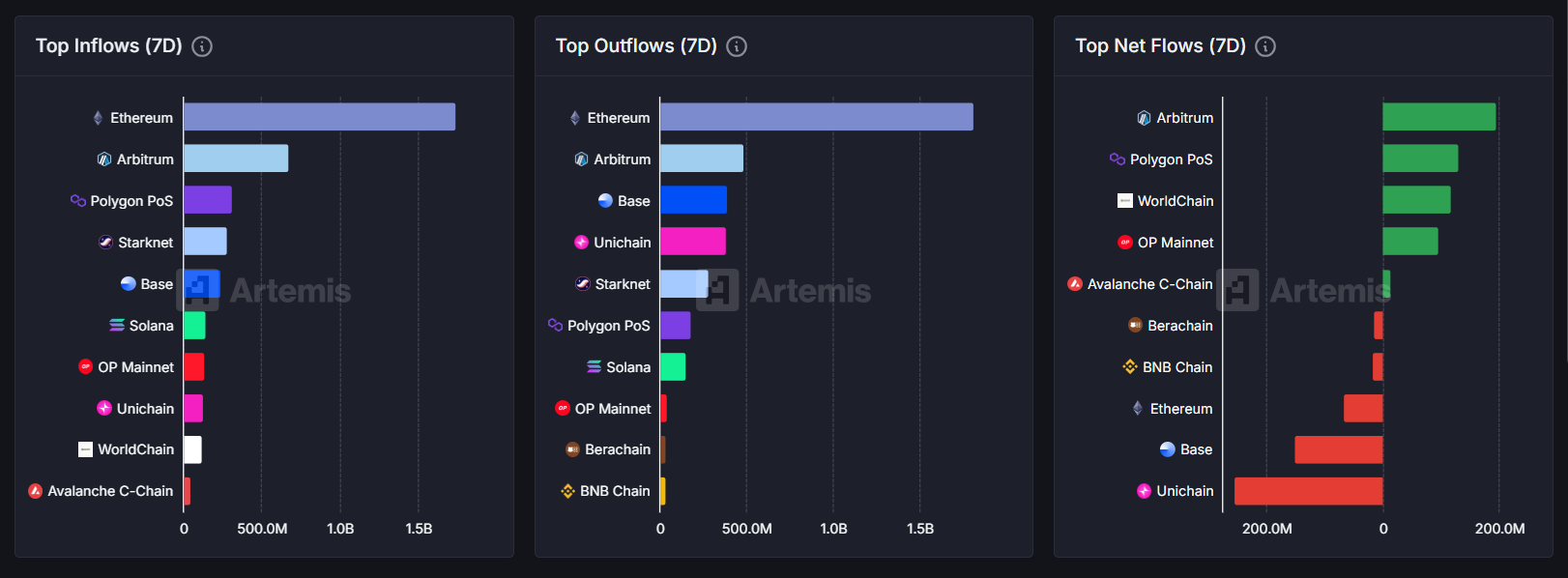Click the Base logo in Top Inflows chart
The width and height of the screenshot is (1568, 578).
coord(129,284)
